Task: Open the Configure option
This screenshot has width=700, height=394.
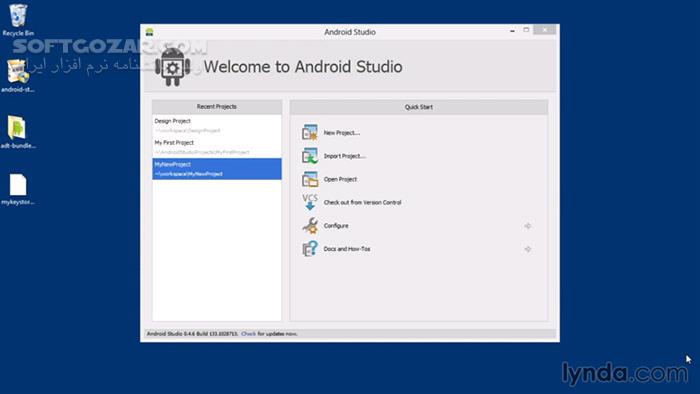Action: pyautogui.click(x=336, y=226)
